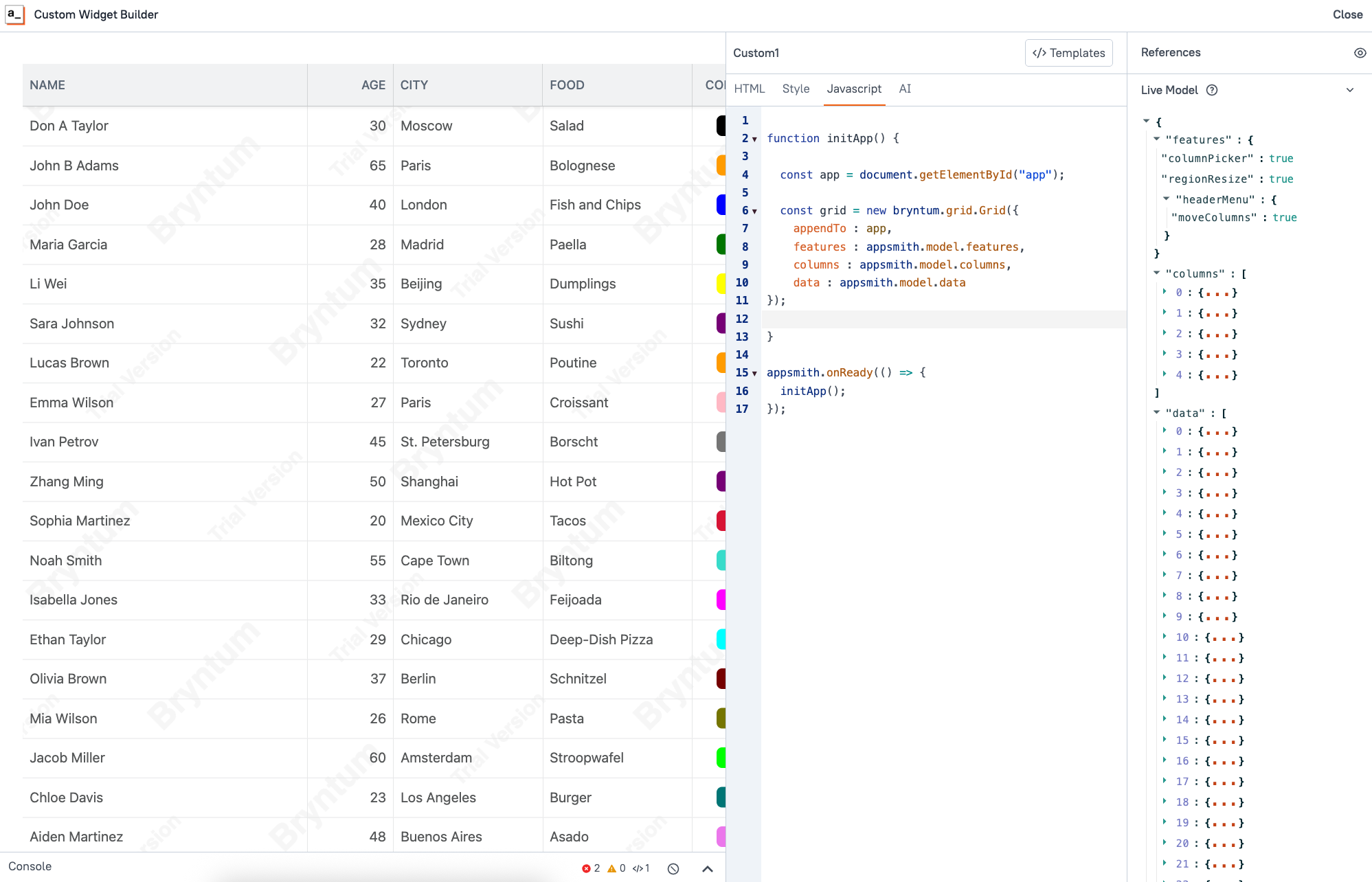Click the console error count icon
The image size is (1372, 882).
(586, 868)
